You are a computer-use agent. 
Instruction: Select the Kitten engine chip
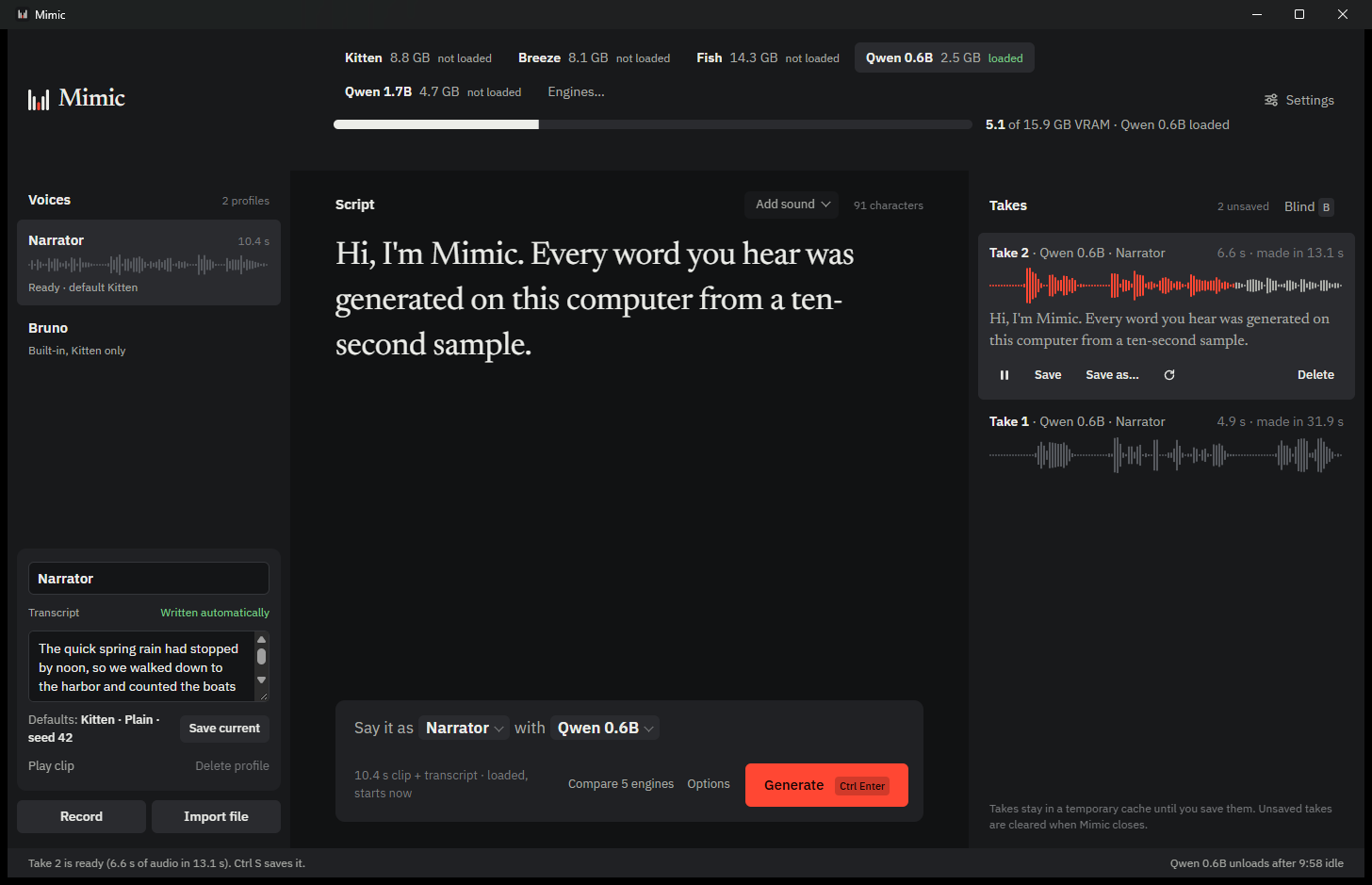tap(418, 58)
